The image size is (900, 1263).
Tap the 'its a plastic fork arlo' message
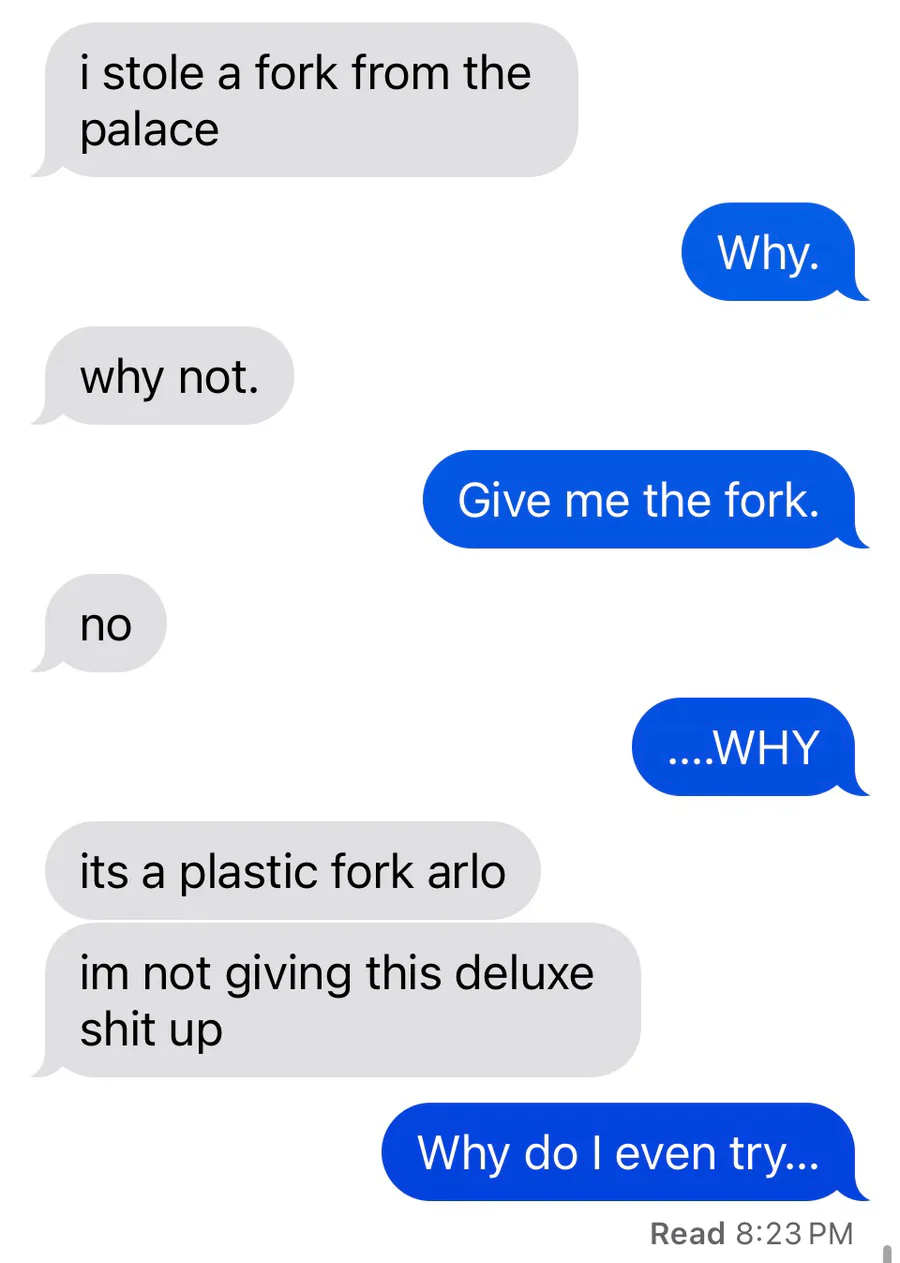tap(293, 871)
